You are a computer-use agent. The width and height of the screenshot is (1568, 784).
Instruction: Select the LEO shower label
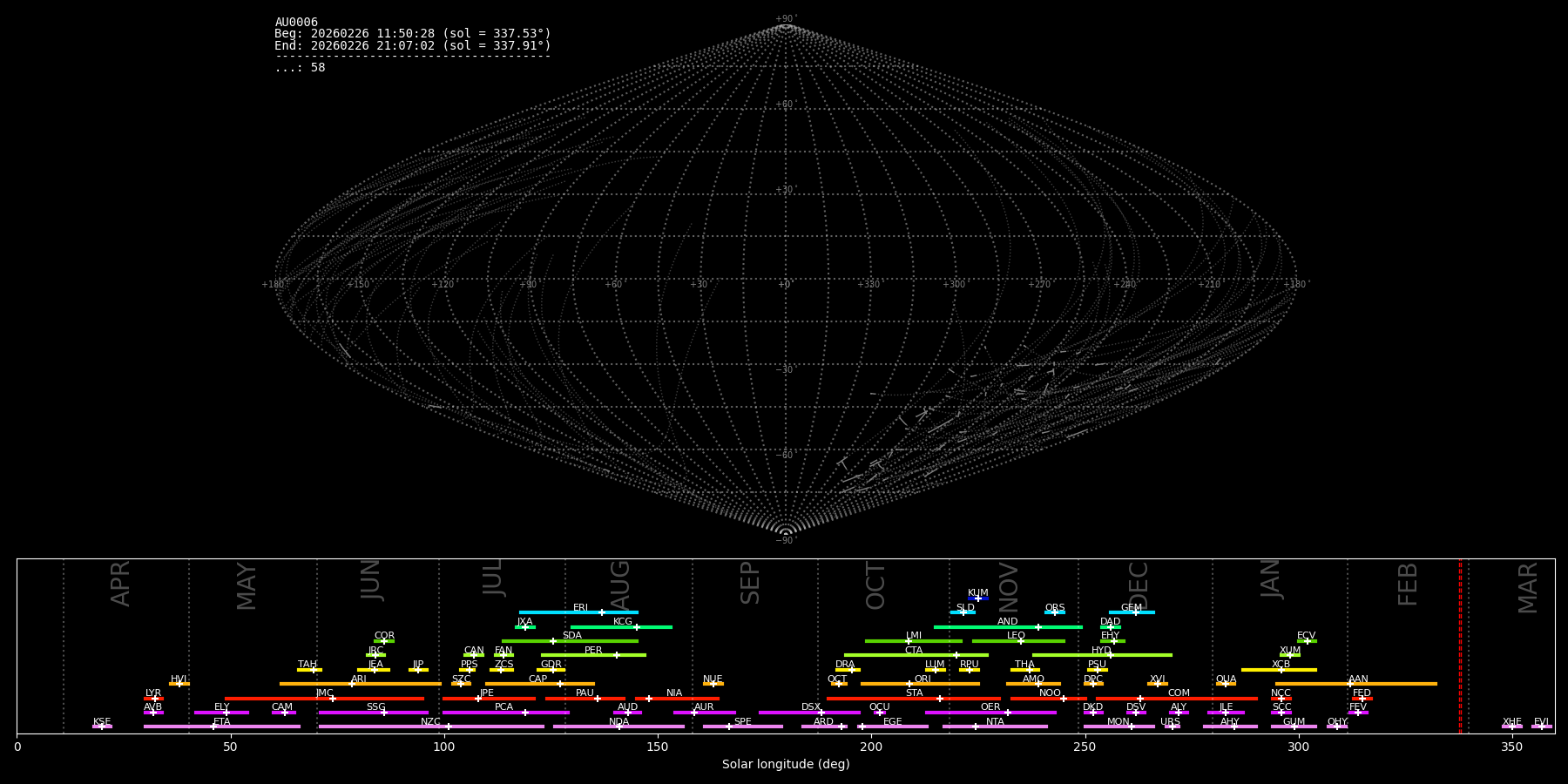click(x=1017, y=636)
